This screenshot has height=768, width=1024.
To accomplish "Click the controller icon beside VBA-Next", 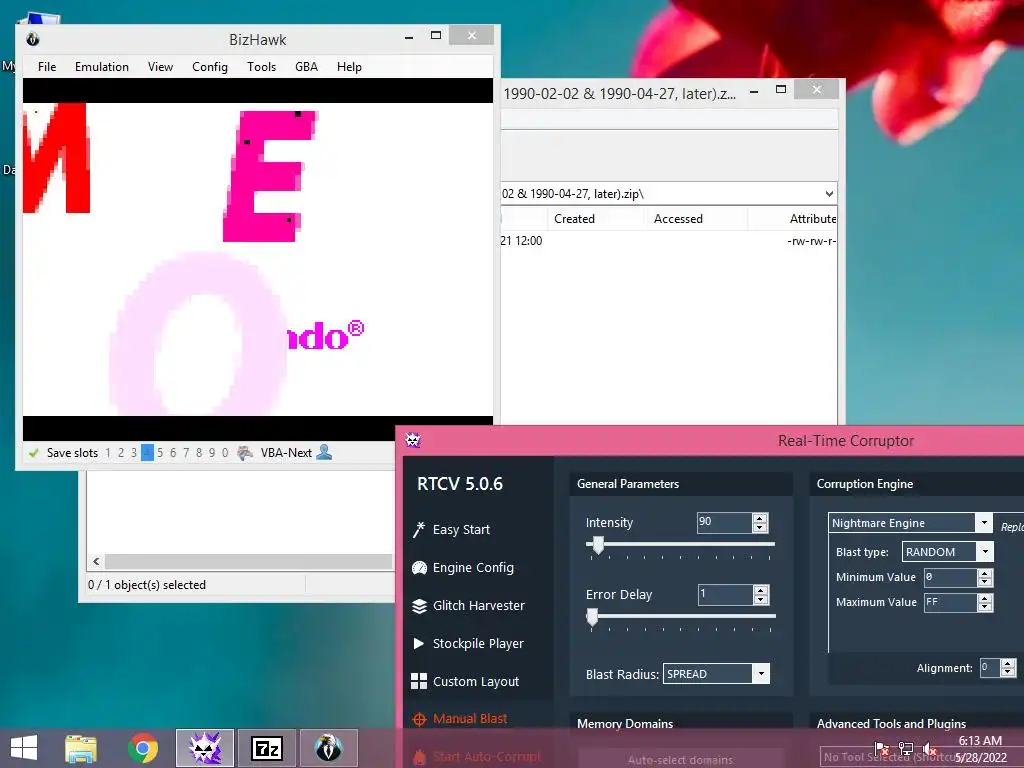I will 245,453.
